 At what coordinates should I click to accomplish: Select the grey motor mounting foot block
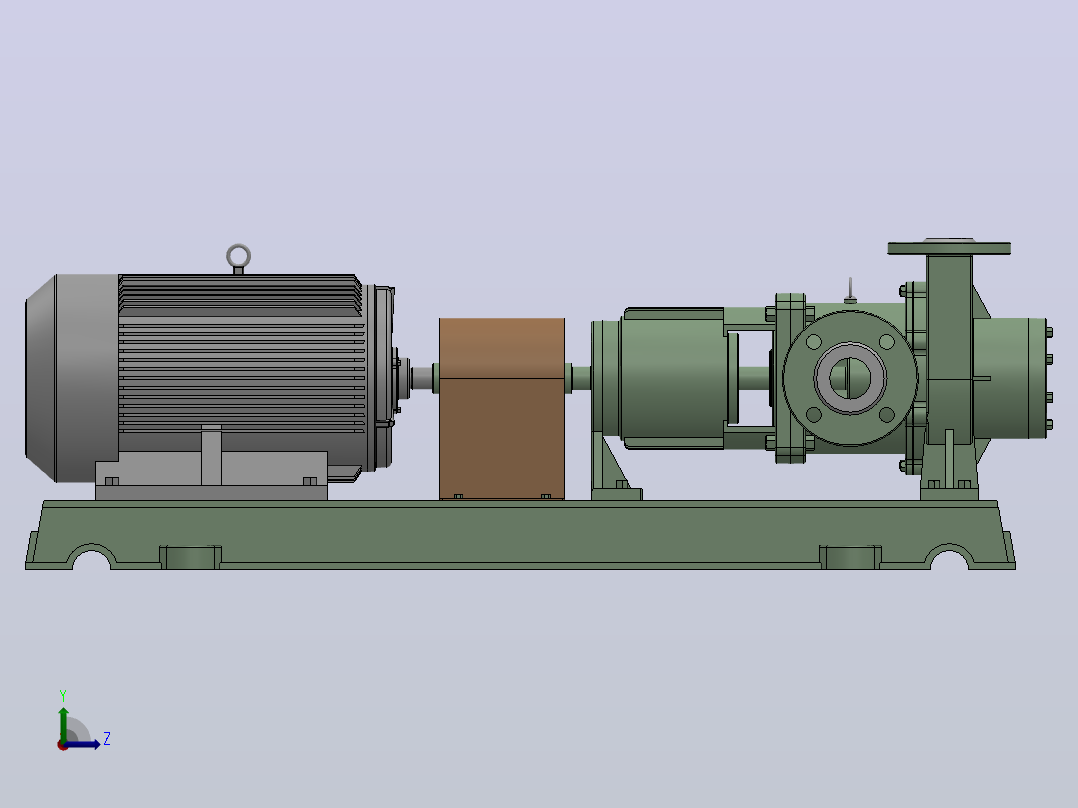[x=211, y=475]
